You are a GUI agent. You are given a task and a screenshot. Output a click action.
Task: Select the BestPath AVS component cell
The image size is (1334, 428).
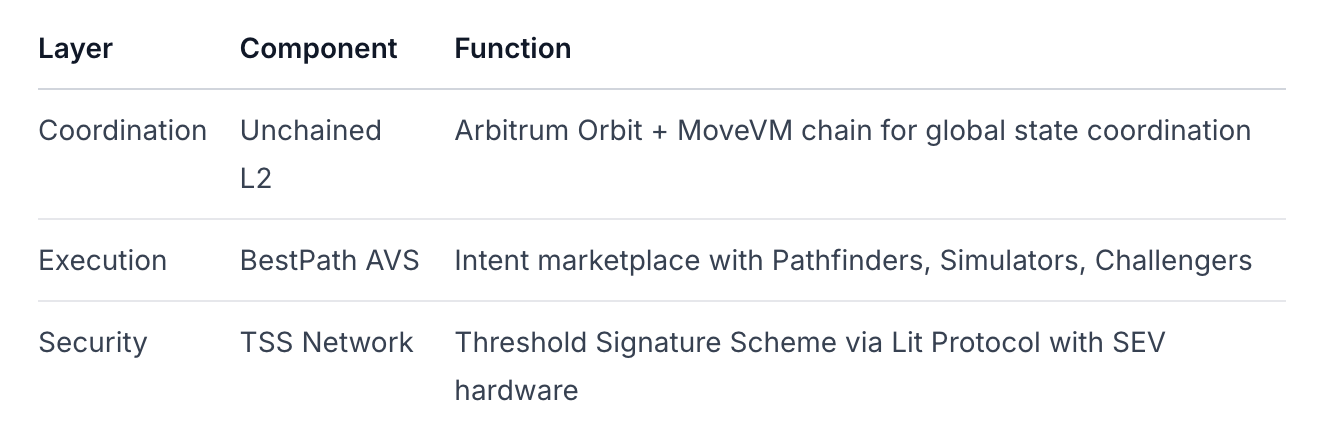point(329,261)
